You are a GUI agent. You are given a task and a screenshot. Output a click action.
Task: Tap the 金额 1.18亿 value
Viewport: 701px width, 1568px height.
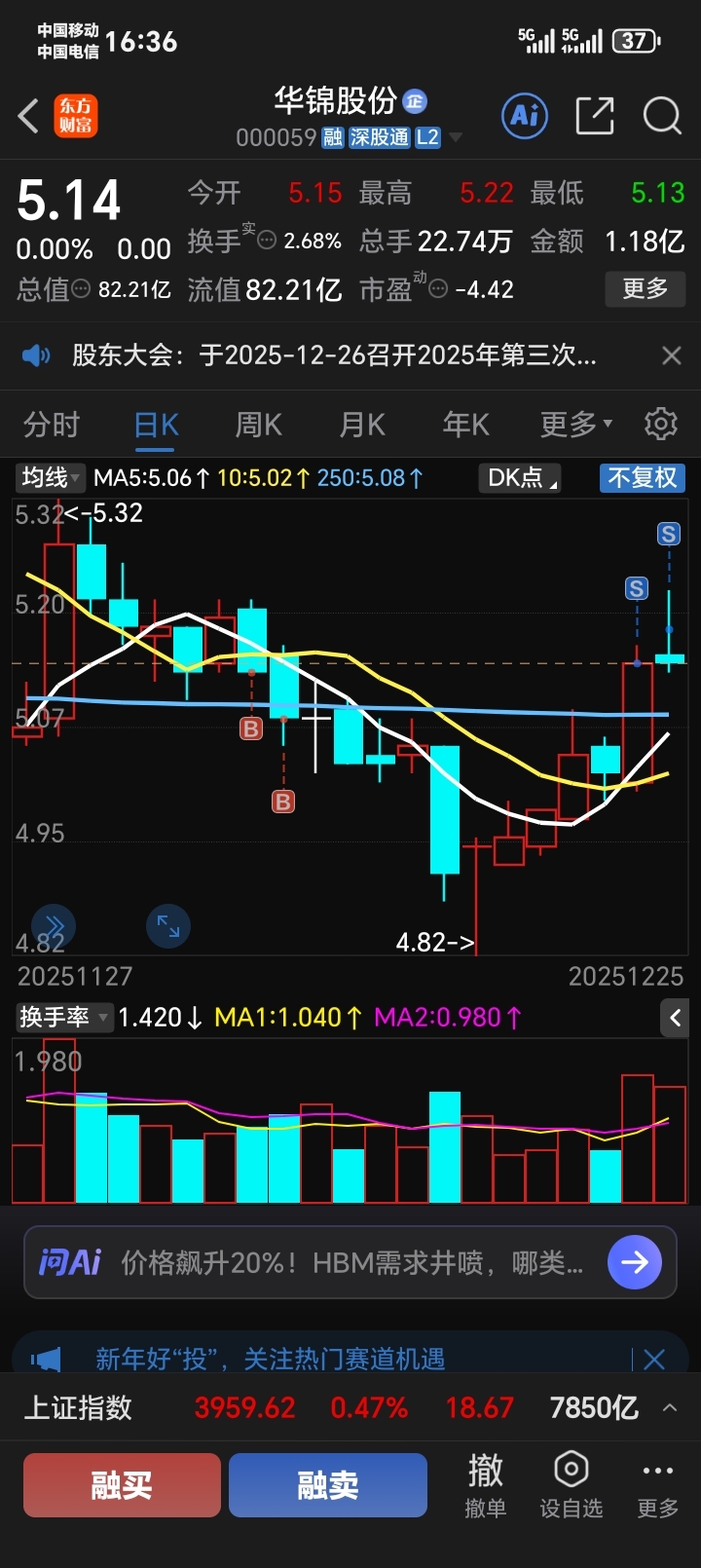(645, 241)
